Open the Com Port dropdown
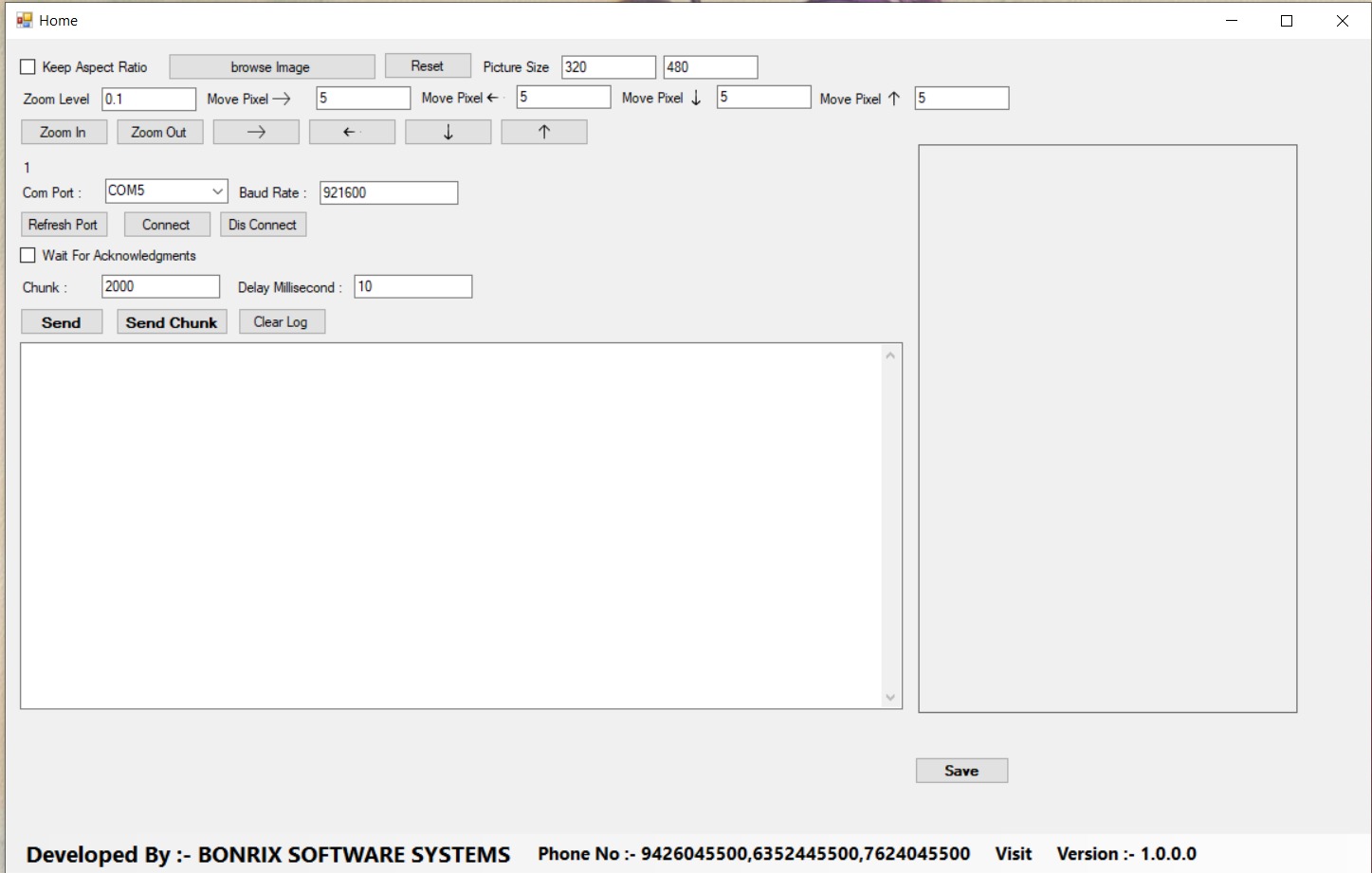This screenshot has height=873, width=1372. (x=217, y=191)
